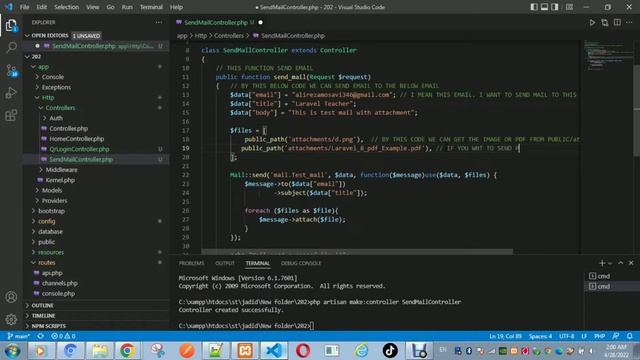The width and height of the screenshot is (640, 360).
Task: Click the editor horizontal scrollbar
Action: pyautogui.click(x=357, y=251)
